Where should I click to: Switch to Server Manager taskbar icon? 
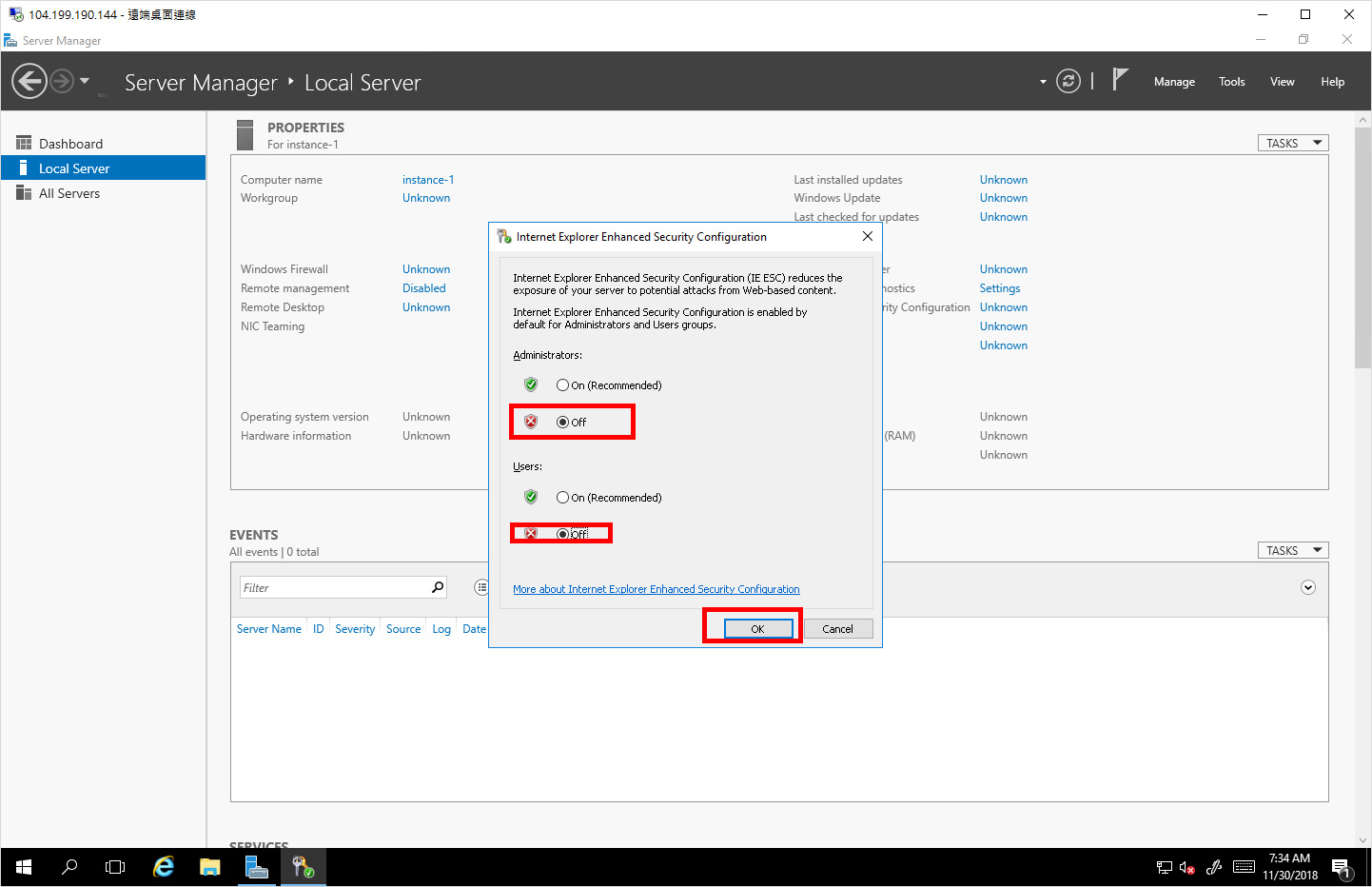[257, 867]
